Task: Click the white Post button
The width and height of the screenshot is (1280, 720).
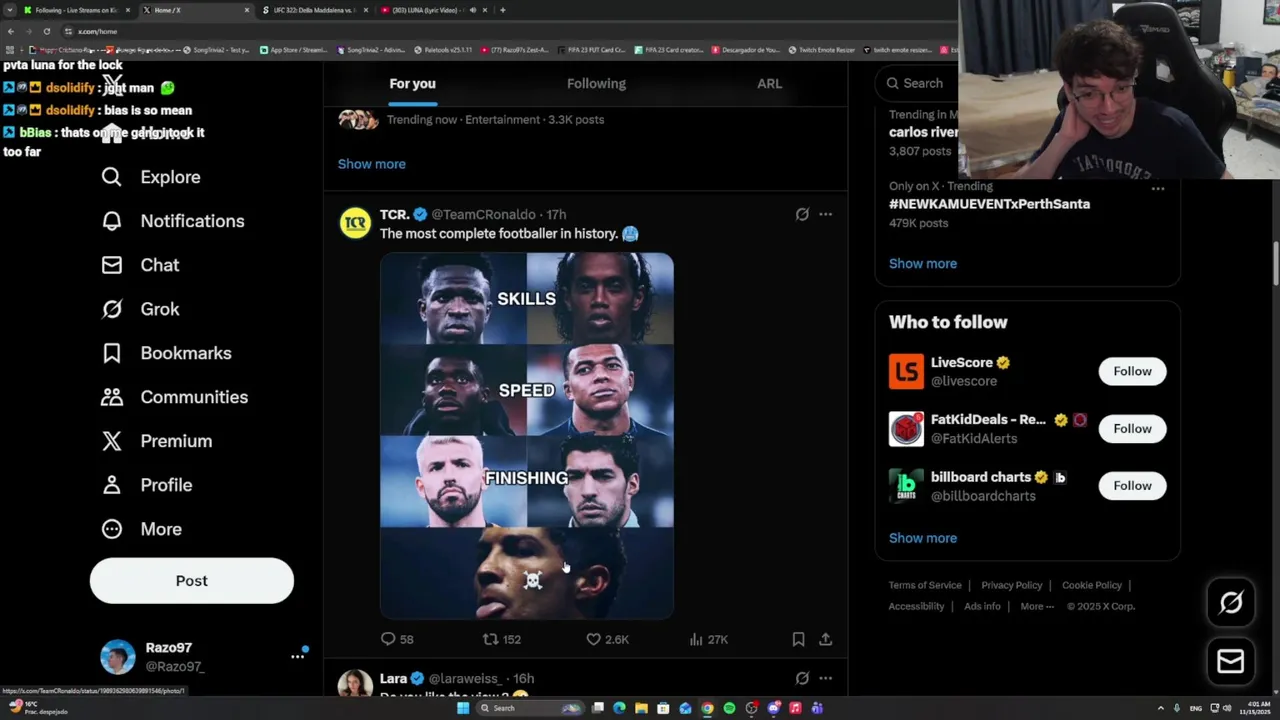Action: coord(192,581)
